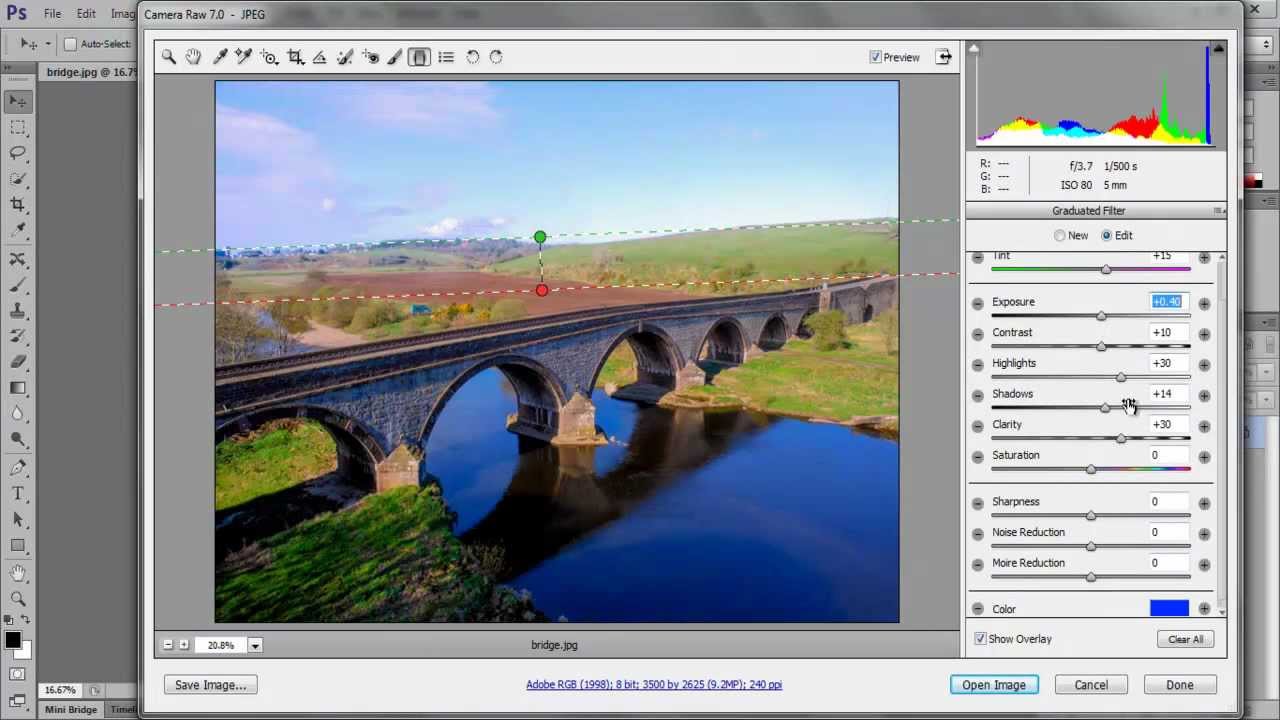The image size is (1280, 720).
Task: Switch to the bridge.jpg document tab
Action: (x=90, y=72)
